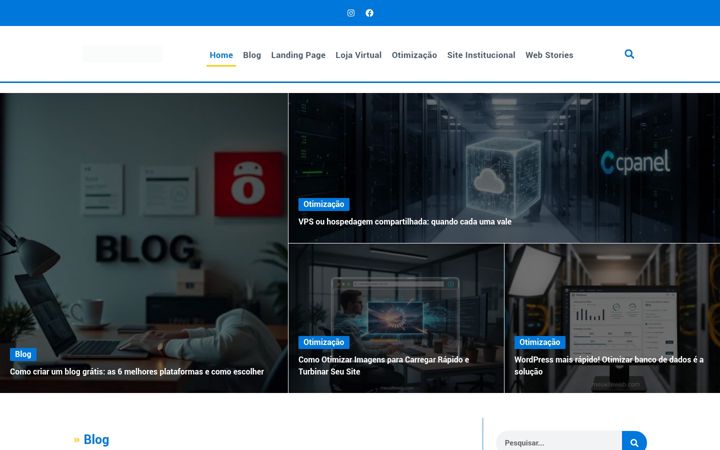
Task: Click the Blog section heading
Action: pos(96,439)
